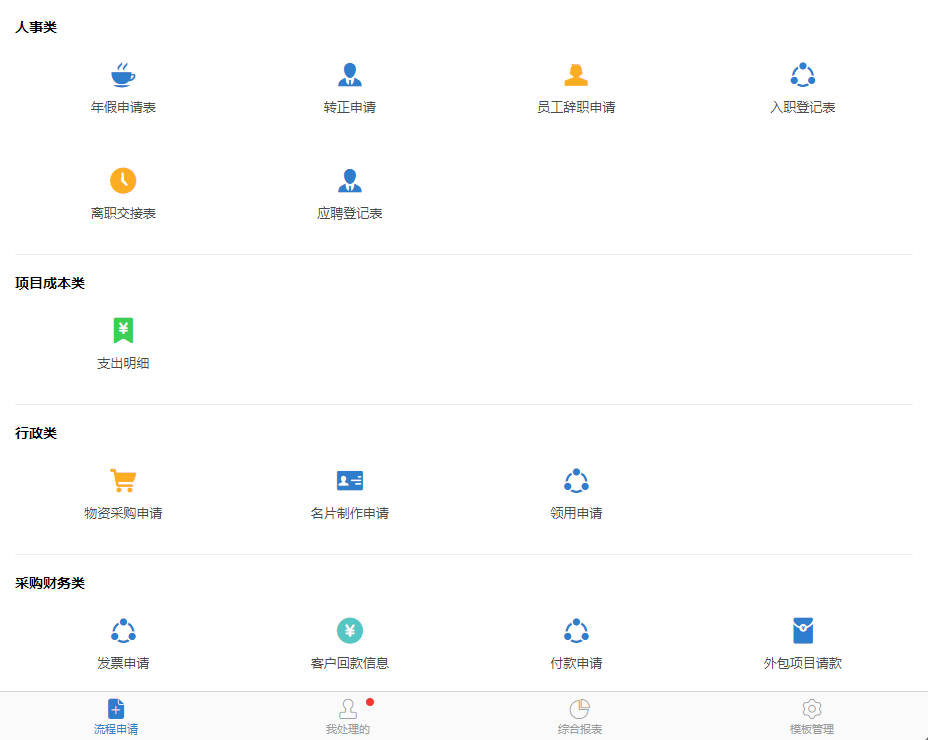The image size is (928, 740).
Task: Click the 外包项目请款 text label
Action: 802,663
